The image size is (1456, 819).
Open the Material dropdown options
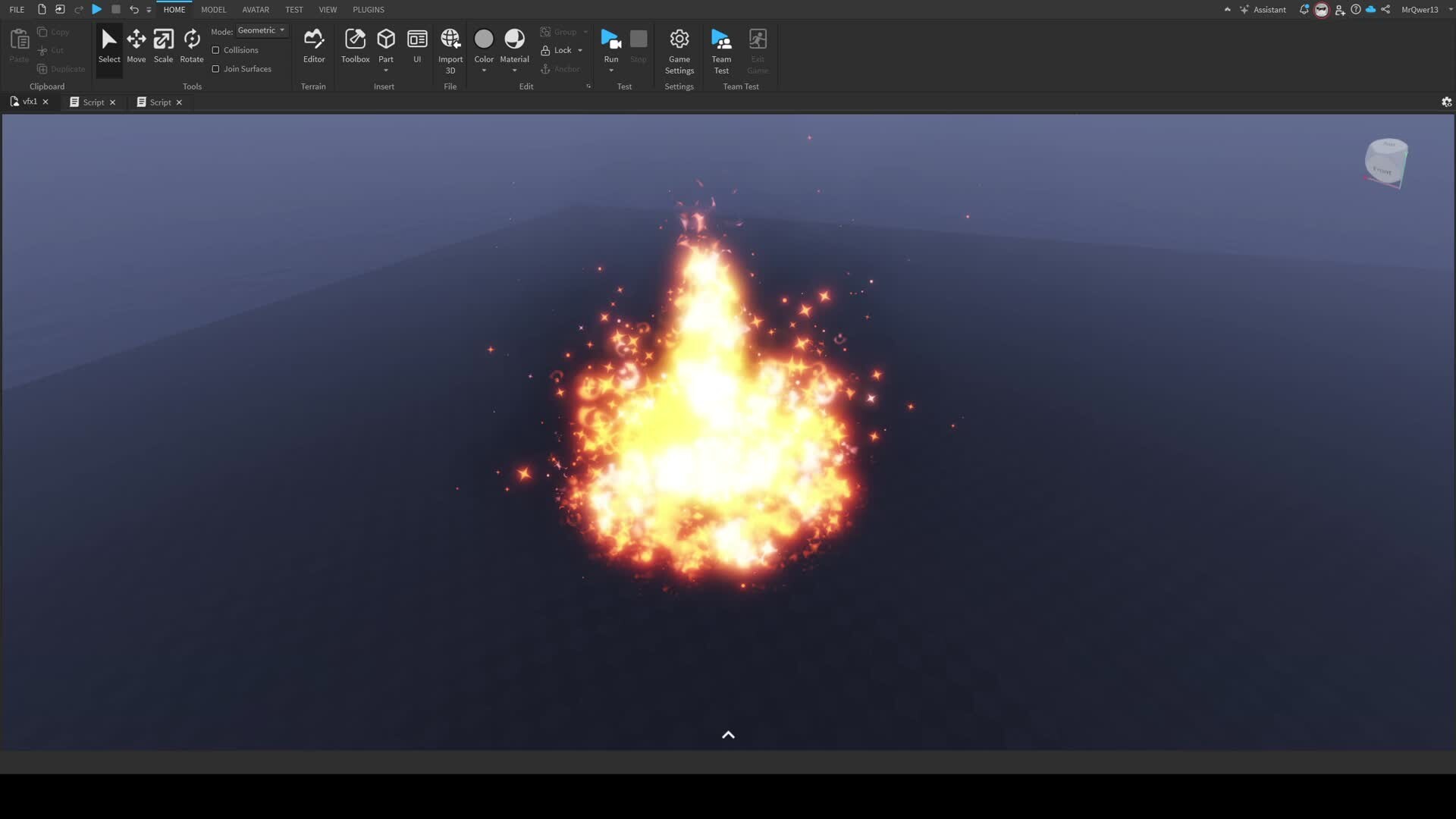click(x=515, y=71)
